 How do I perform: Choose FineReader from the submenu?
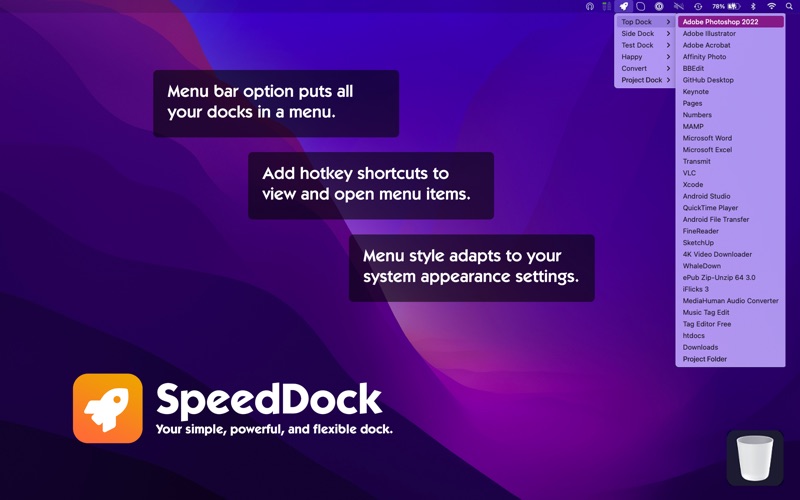[x=731, y=231]
